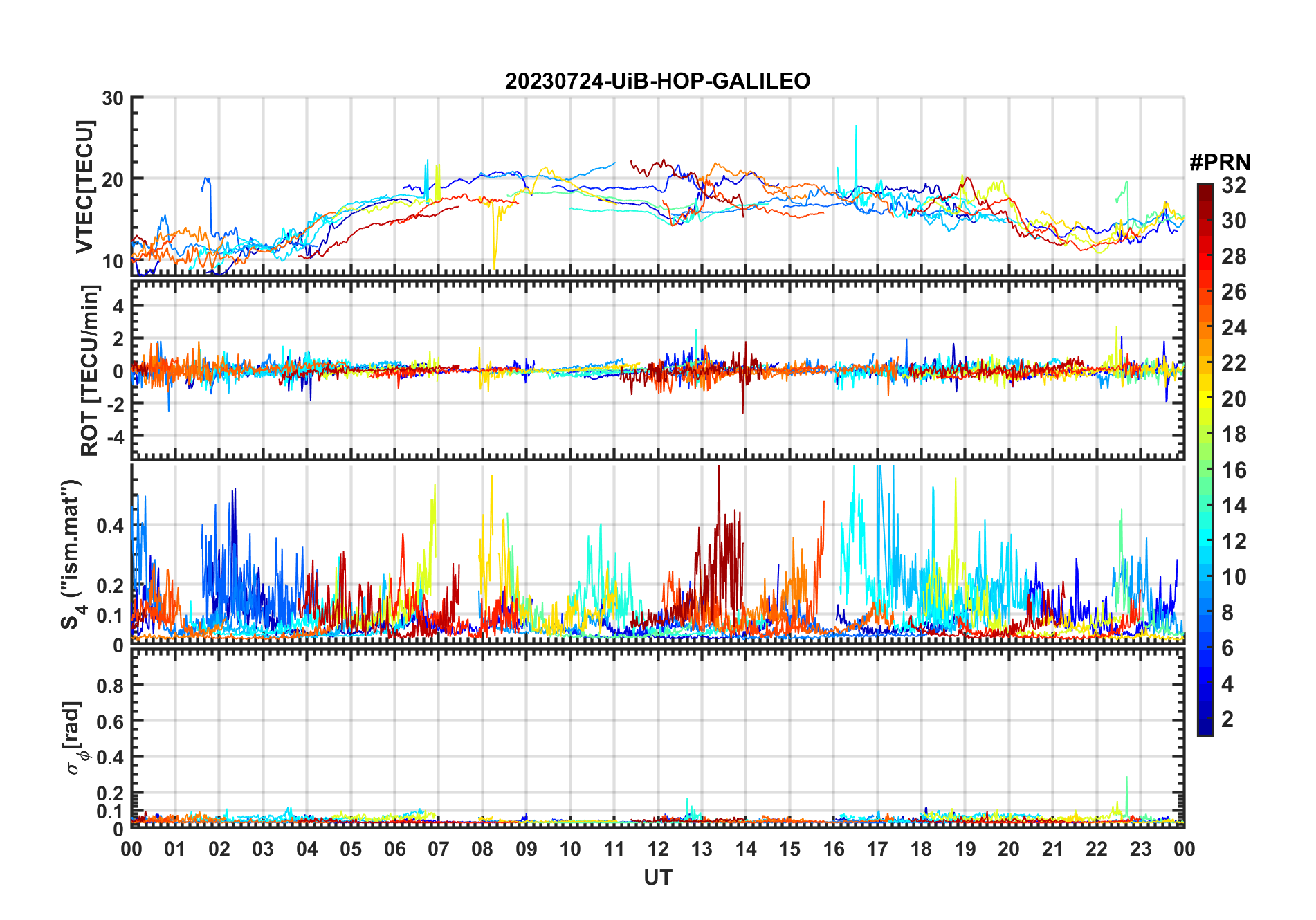This screenshot has width=1316, height=920.
Task: Click colorbar tick label "30"
Action: tap(1234, 221)
